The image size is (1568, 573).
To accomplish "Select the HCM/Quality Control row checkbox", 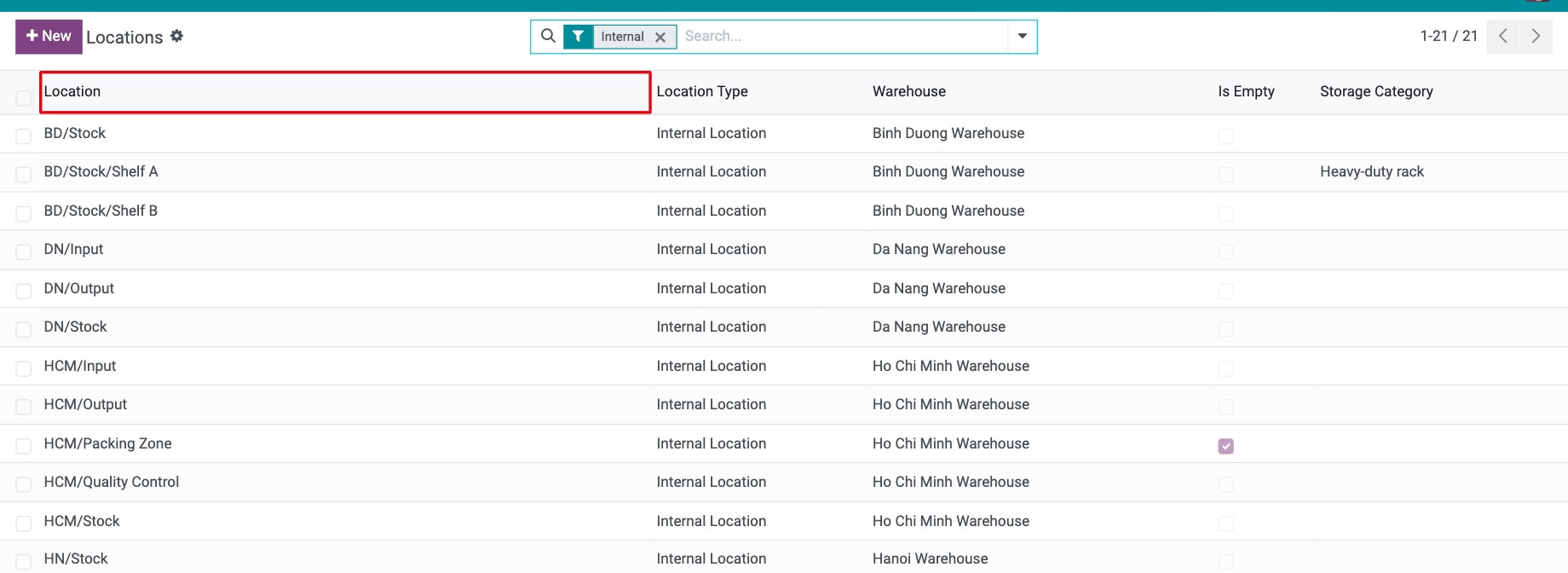I will pyautogui.click(x=24, y=485).
